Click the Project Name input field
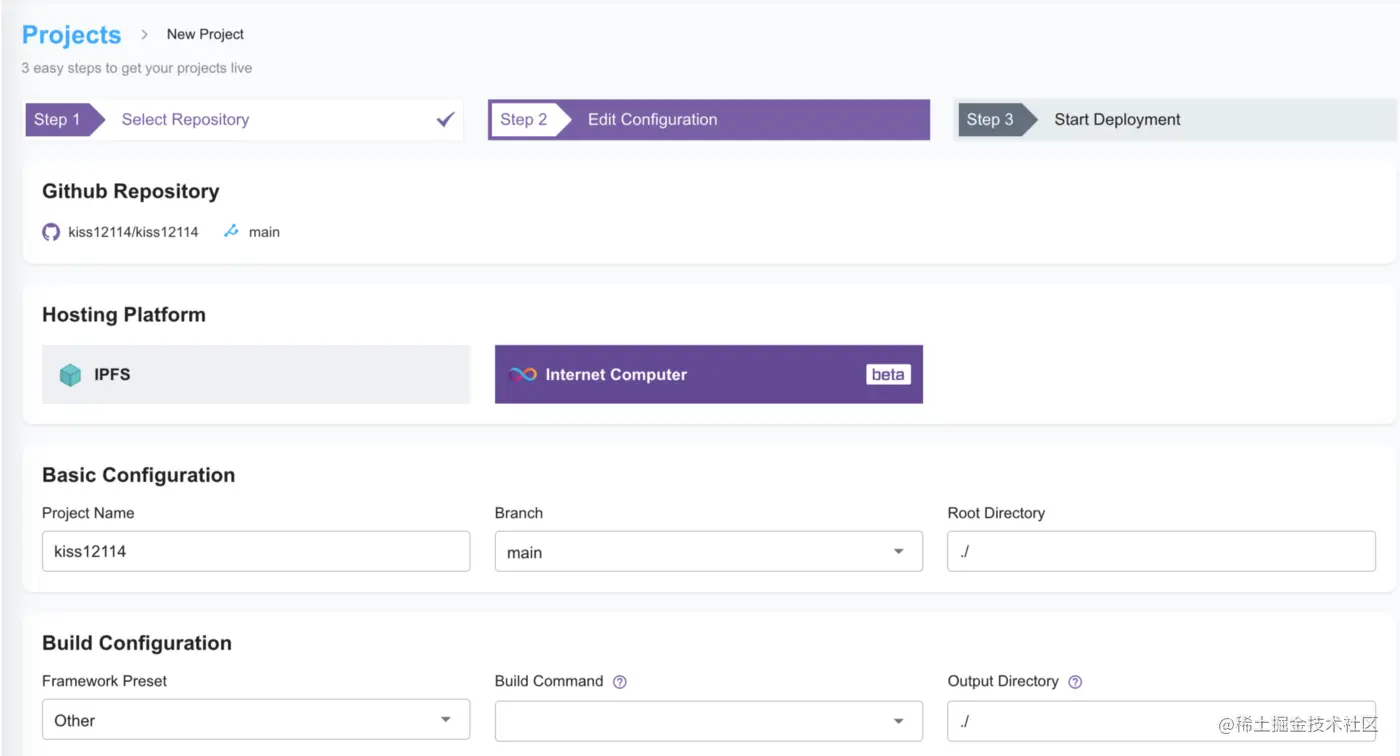Image resolution: width=1400 pixels, height=756 pixels. pyautogui.click(x=255, y=552)
